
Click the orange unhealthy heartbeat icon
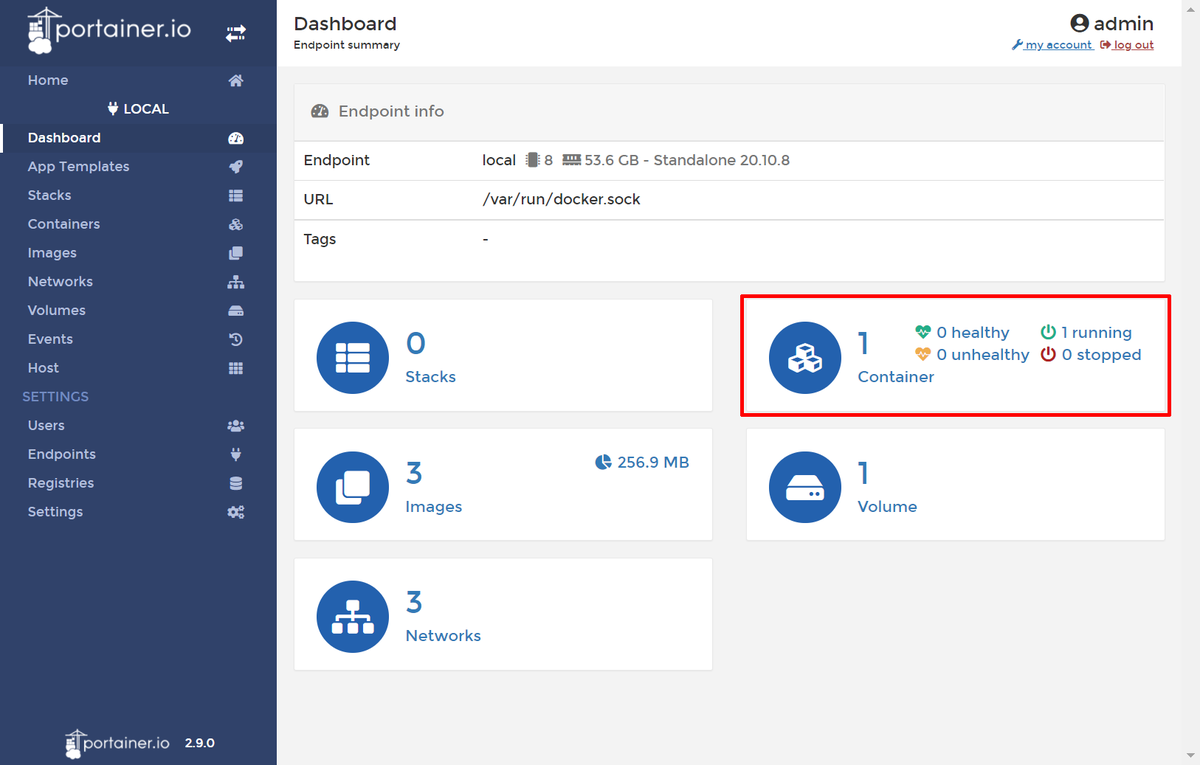pos(923,354)
